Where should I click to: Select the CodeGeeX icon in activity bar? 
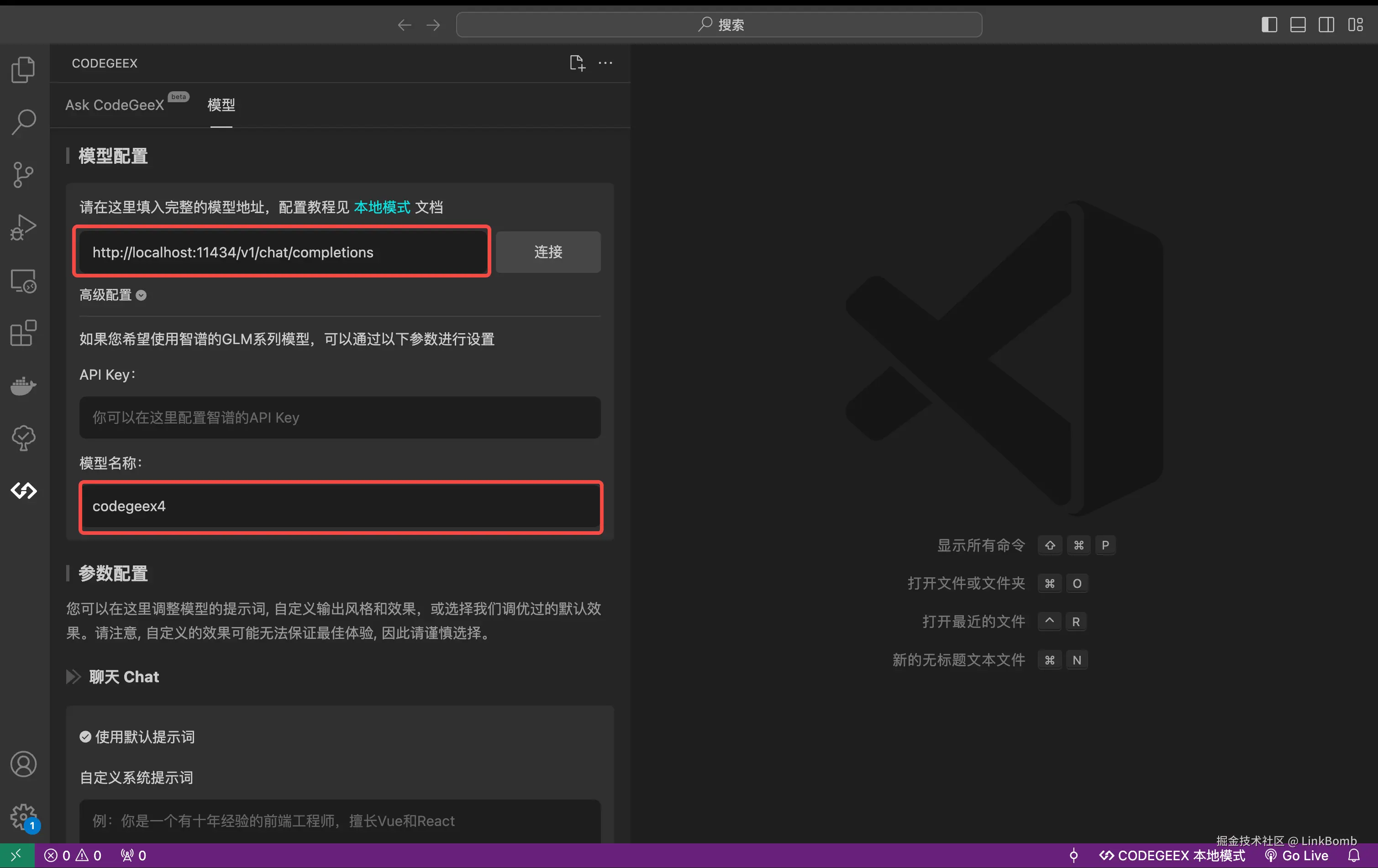(23, 491)
